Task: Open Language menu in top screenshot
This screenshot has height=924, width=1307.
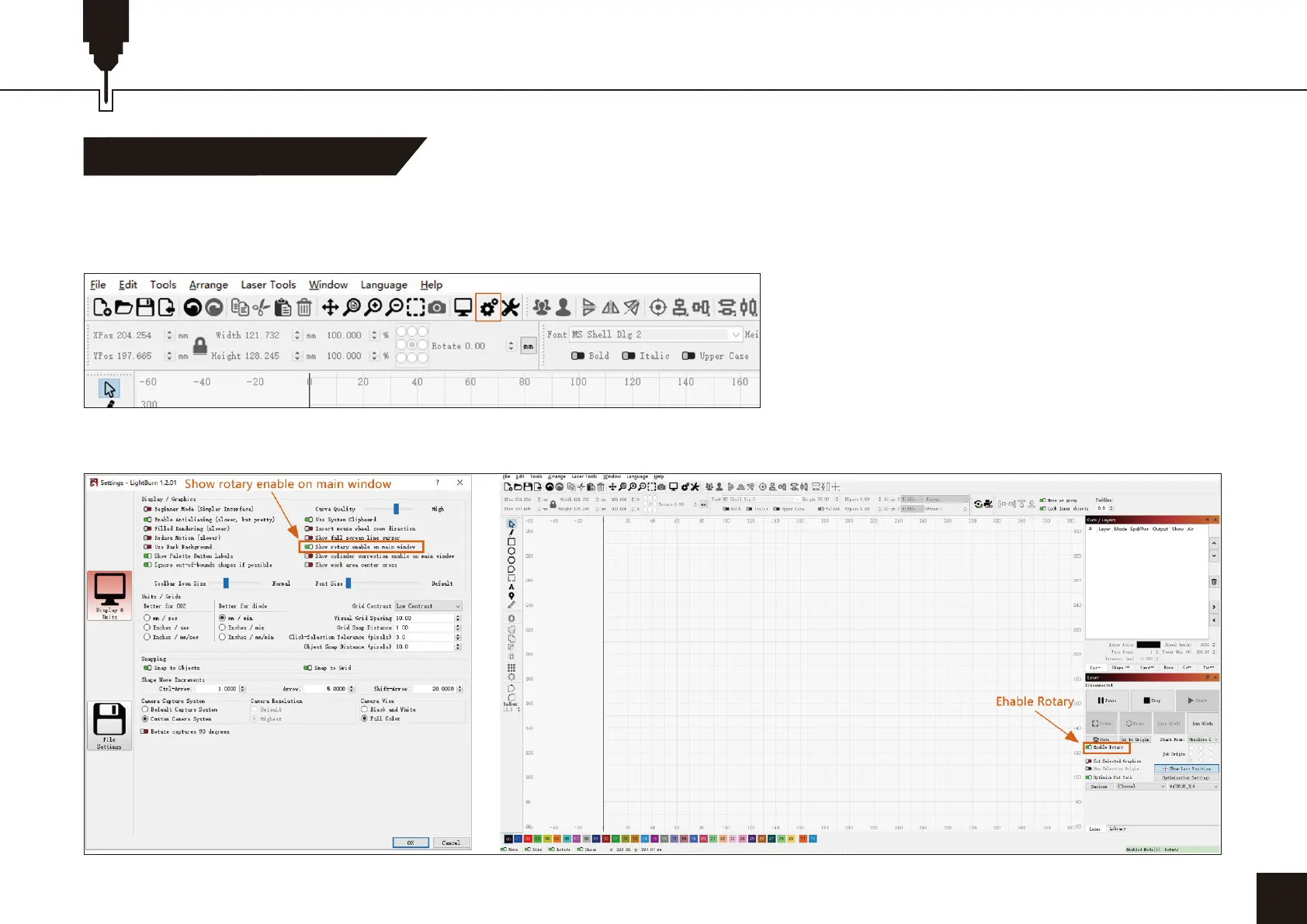Action: tap(384, 285)
